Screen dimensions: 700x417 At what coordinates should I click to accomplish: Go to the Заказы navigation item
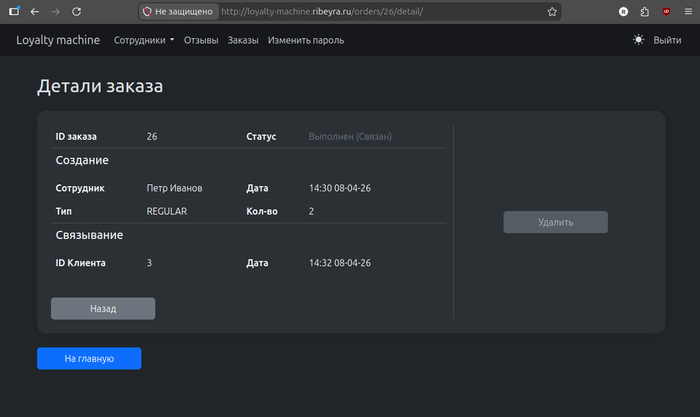pyautogui.click(x=243, y=40)
